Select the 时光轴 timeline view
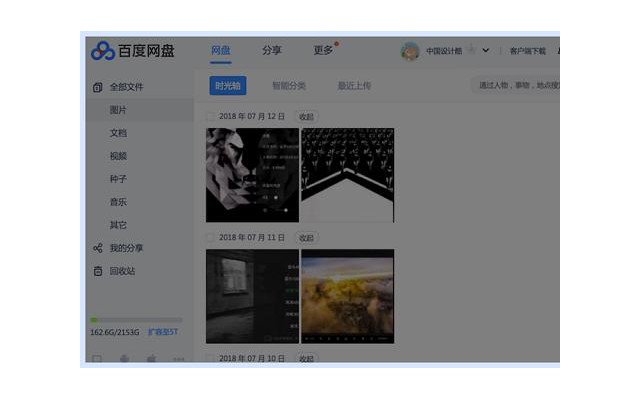 click(x=228, y=86)
